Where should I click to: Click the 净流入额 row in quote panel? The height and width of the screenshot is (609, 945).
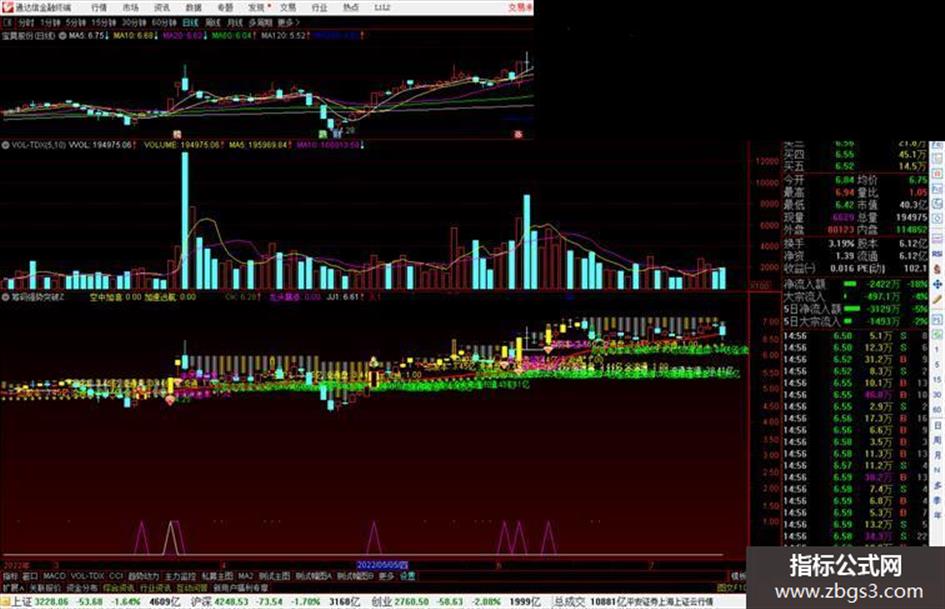coord(855,283)
